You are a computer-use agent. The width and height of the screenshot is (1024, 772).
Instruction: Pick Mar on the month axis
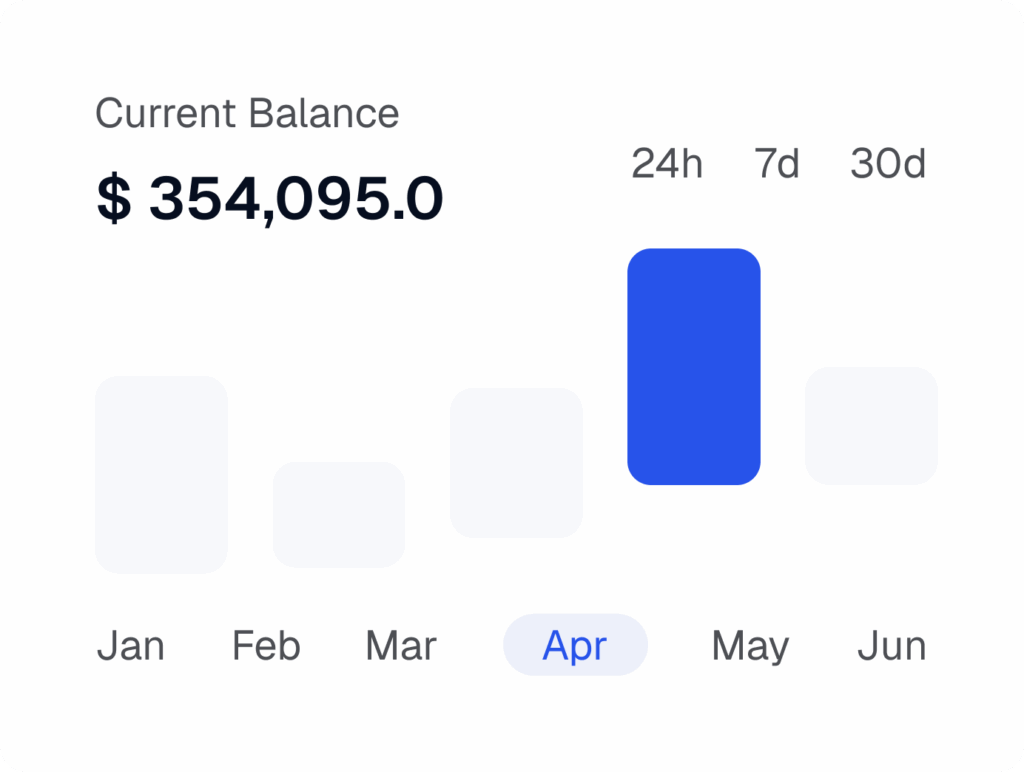coord(401,646)
